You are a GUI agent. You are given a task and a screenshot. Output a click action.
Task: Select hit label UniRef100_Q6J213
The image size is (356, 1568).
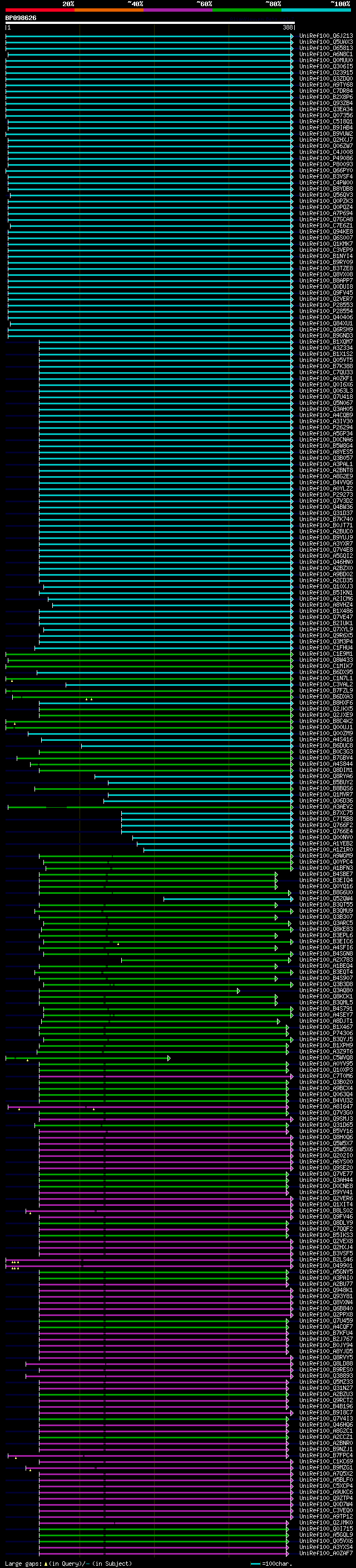(326, 36)
